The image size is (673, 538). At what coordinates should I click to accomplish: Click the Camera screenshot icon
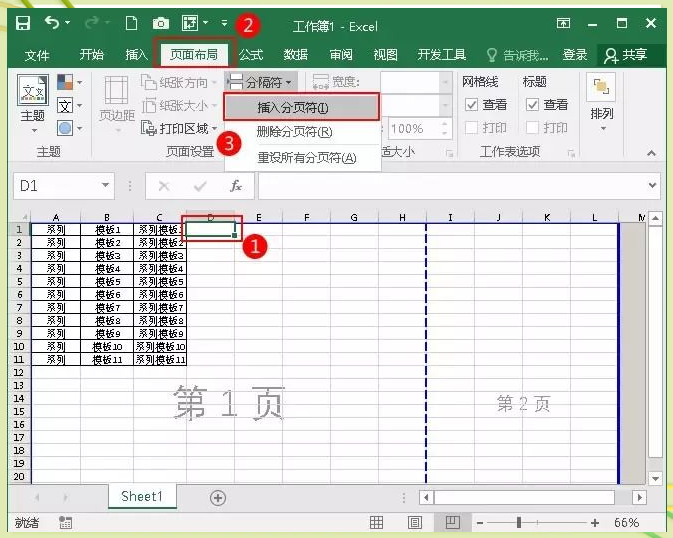[x=161, y=23]
